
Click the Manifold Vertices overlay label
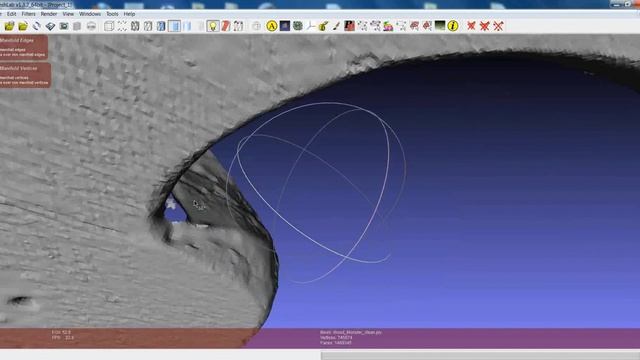click(19, 68)
